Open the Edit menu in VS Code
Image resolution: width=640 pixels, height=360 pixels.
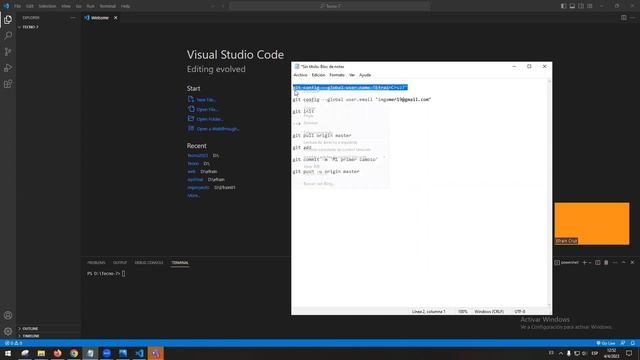(30, 6)
